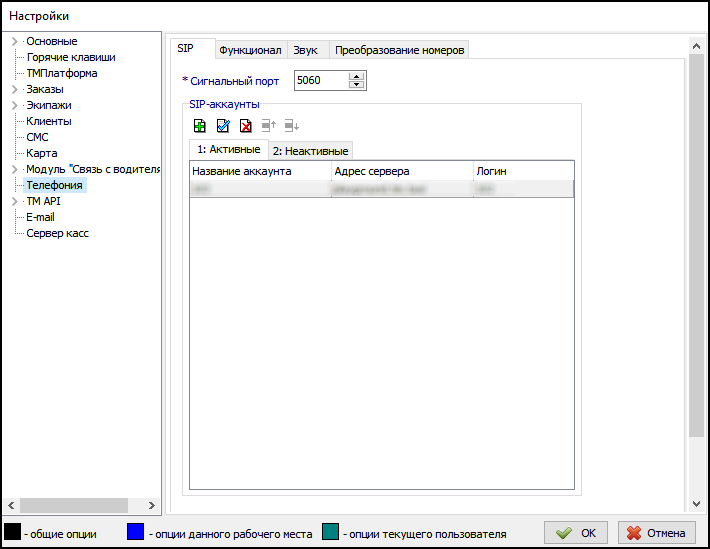Click the edit SIP account icon
The height and width of the screenshot is (549, 710).
pos(223,126)
